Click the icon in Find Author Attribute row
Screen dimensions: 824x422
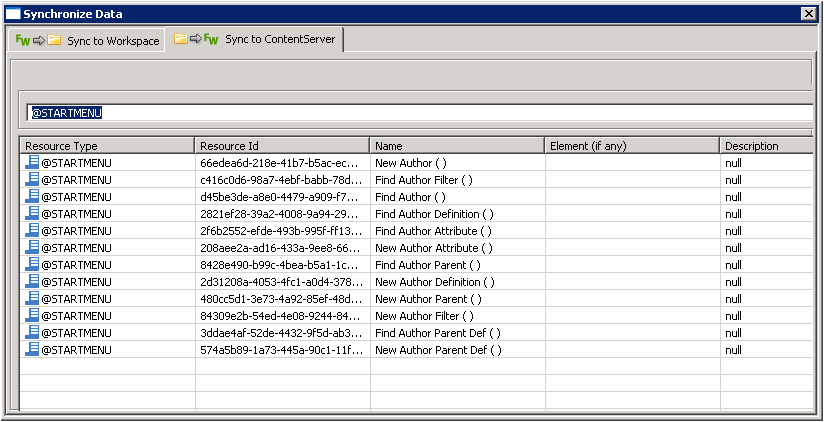click(x=32, y=230)
